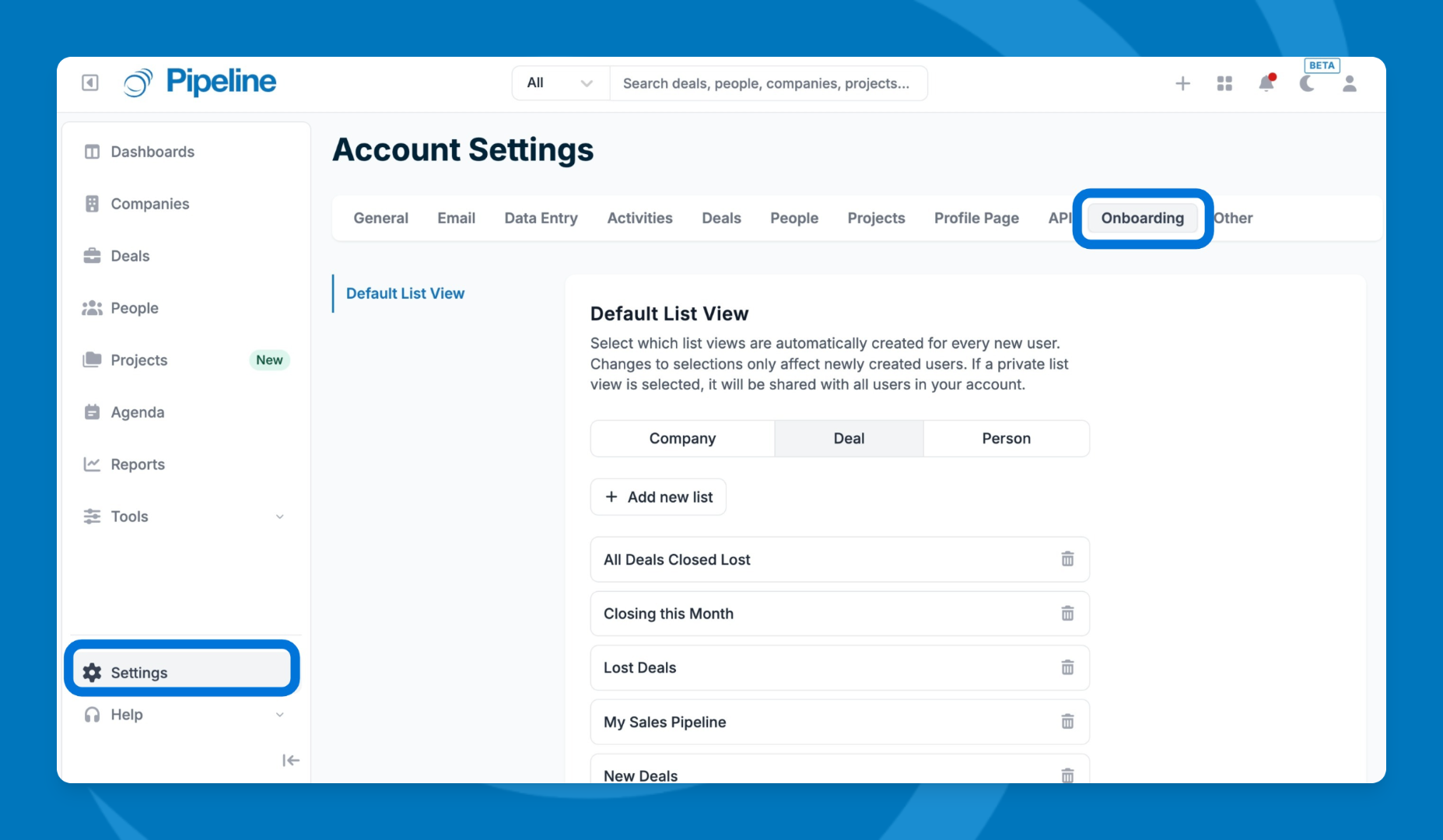The height and width of the screenshot is (840, 1443).
Task: Collapse the sidebar with arrow icon
Action: point(290,760)
